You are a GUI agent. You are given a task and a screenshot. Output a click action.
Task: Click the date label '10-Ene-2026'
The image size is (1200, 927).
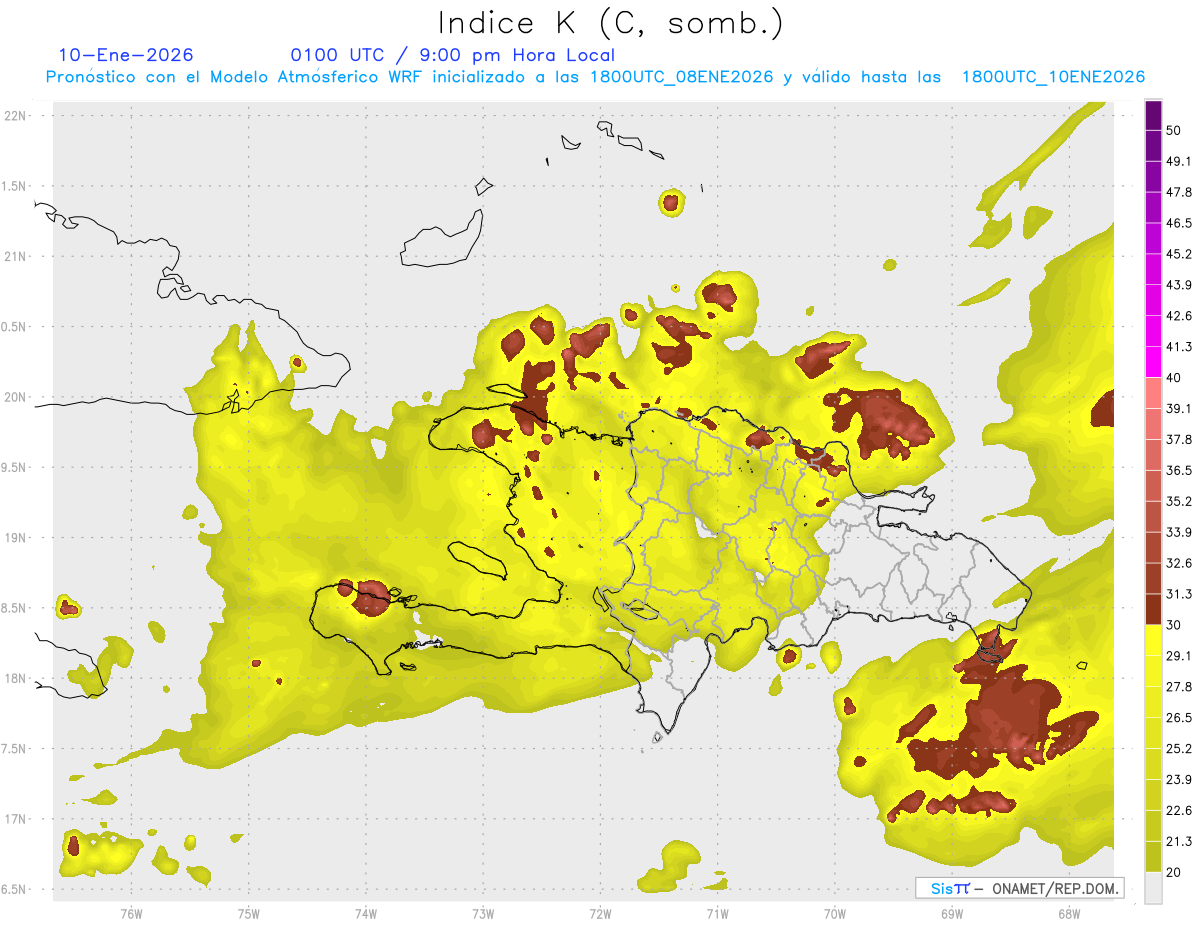pyautogui.click(x=126, y=55)
